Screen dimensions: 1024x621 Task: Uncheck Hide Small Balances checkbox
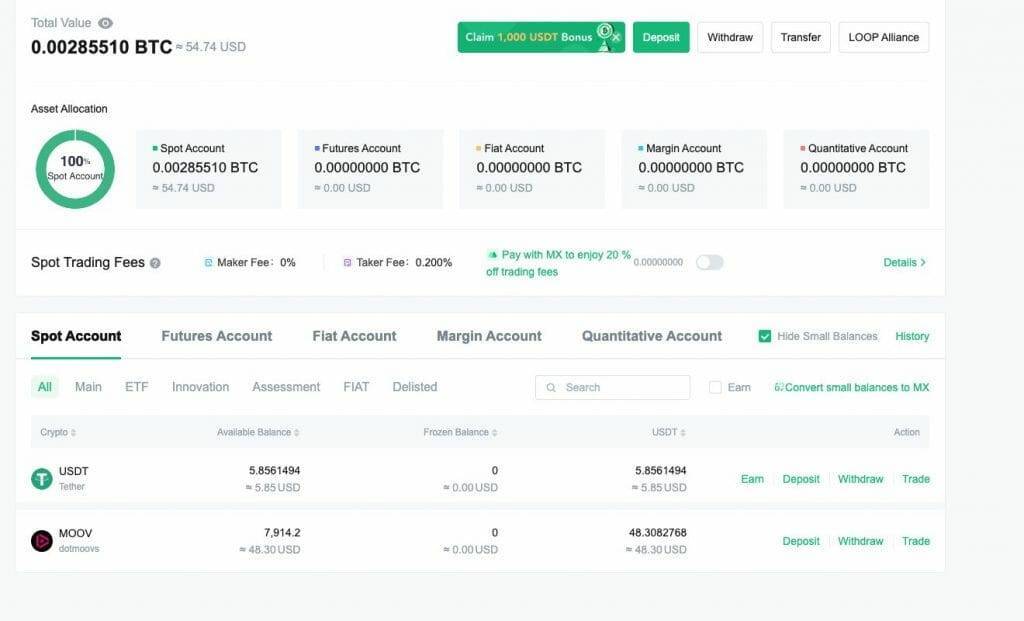pyautogui.click(x=765, y=336)
